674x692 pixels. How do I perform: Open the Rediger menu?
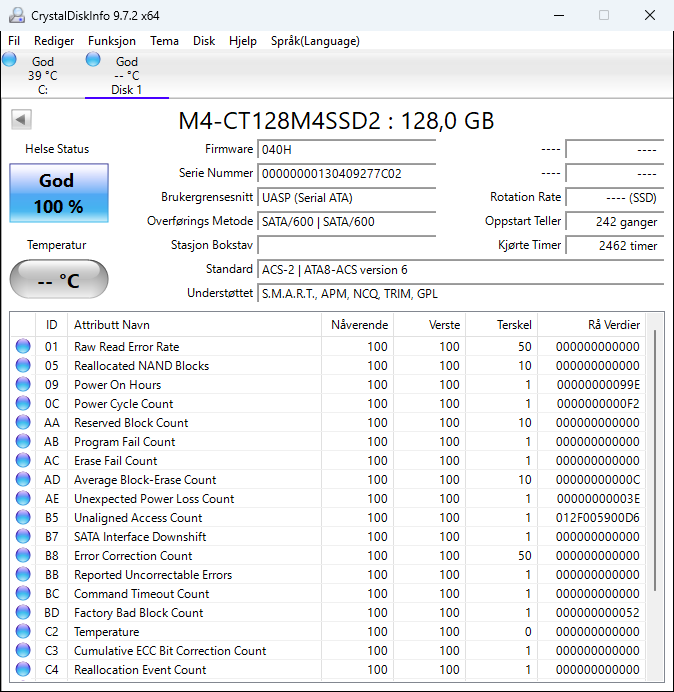(54, 41)
